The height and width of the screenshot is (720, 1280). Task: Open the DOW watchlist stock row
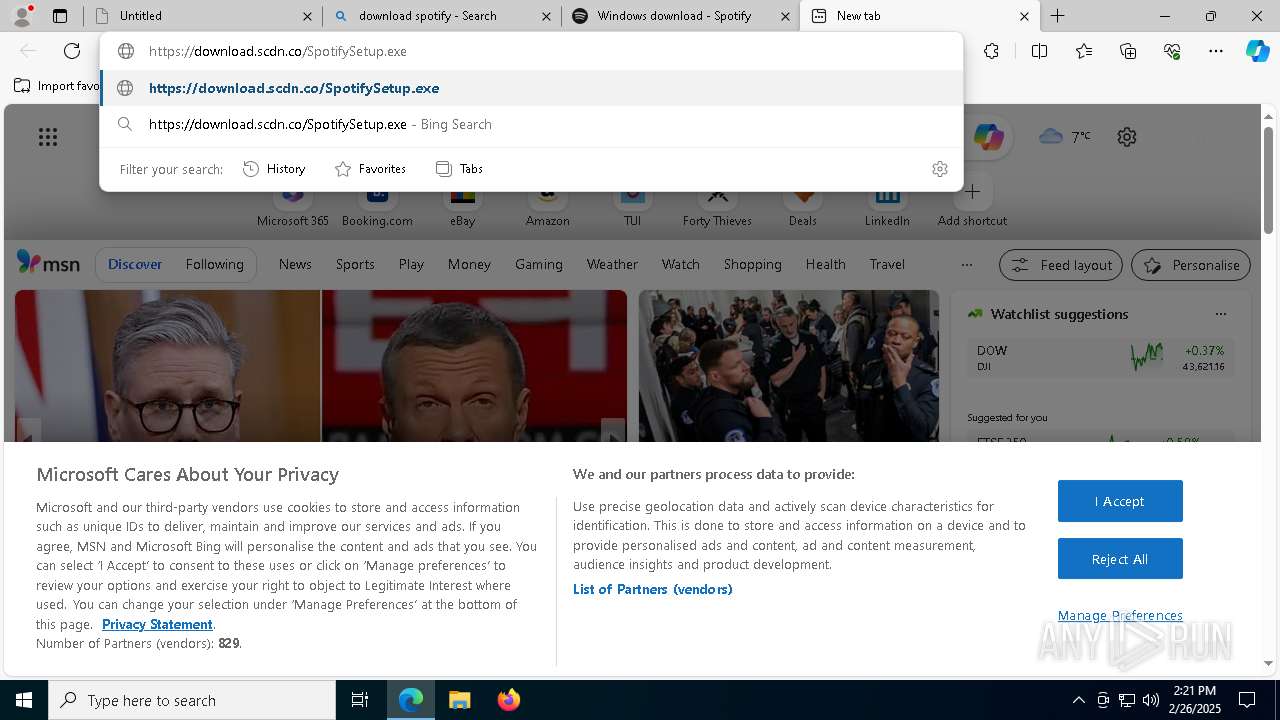coord(1101,358)
